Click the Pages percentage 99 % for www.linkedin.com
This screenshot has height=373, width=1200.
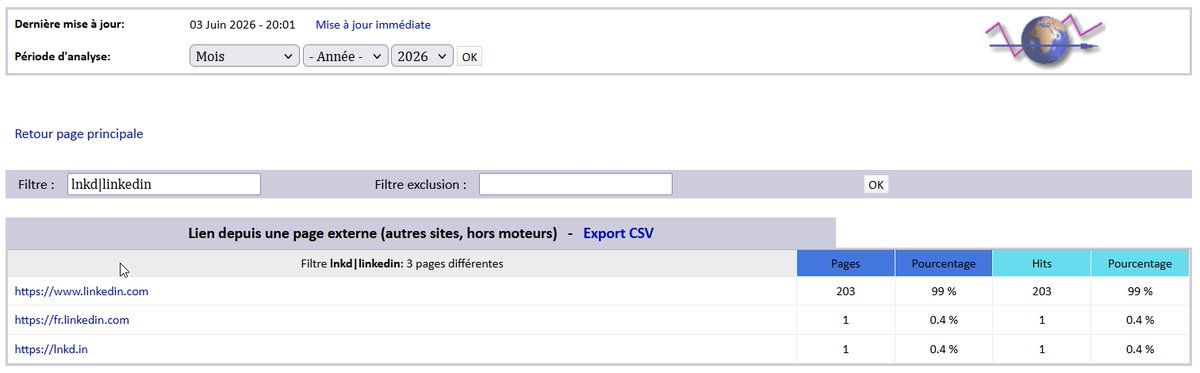pyautogui.click(x=944, y=291)
